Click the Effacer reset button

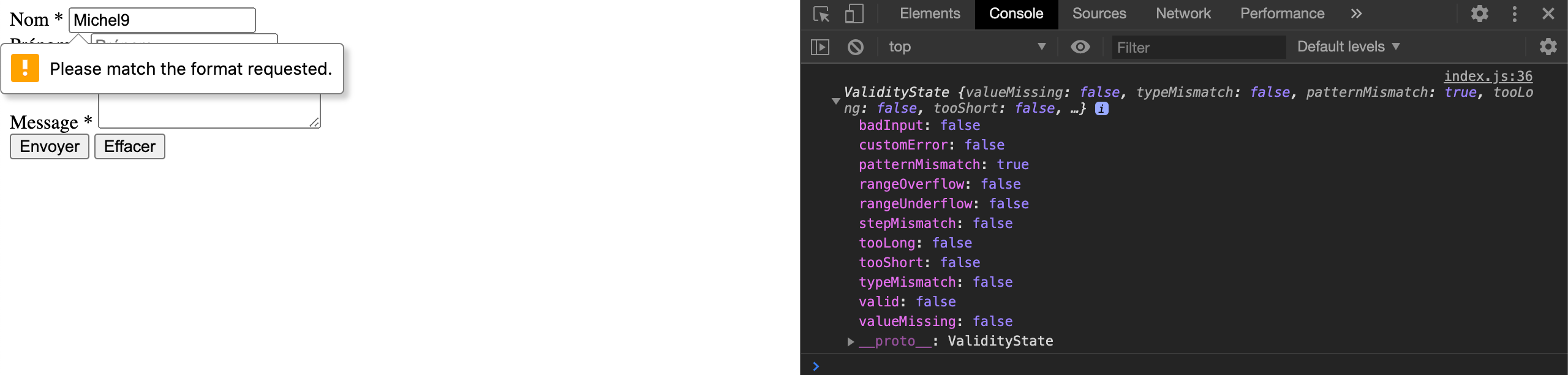pos(129,146)
